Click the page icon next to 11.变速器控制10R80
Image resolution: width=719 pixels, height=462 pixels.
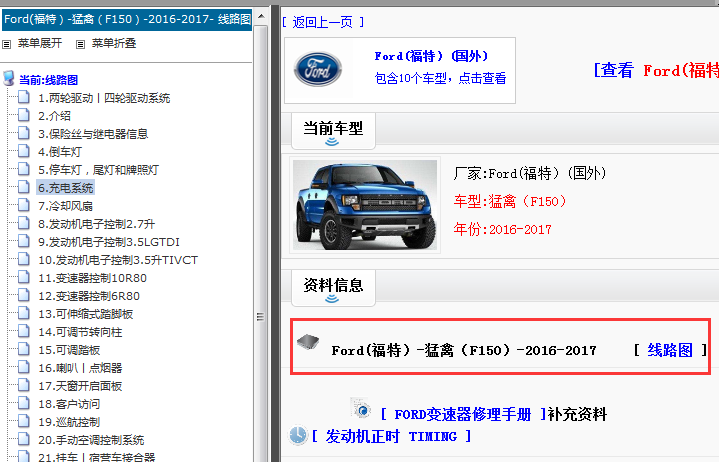[24, 277]
